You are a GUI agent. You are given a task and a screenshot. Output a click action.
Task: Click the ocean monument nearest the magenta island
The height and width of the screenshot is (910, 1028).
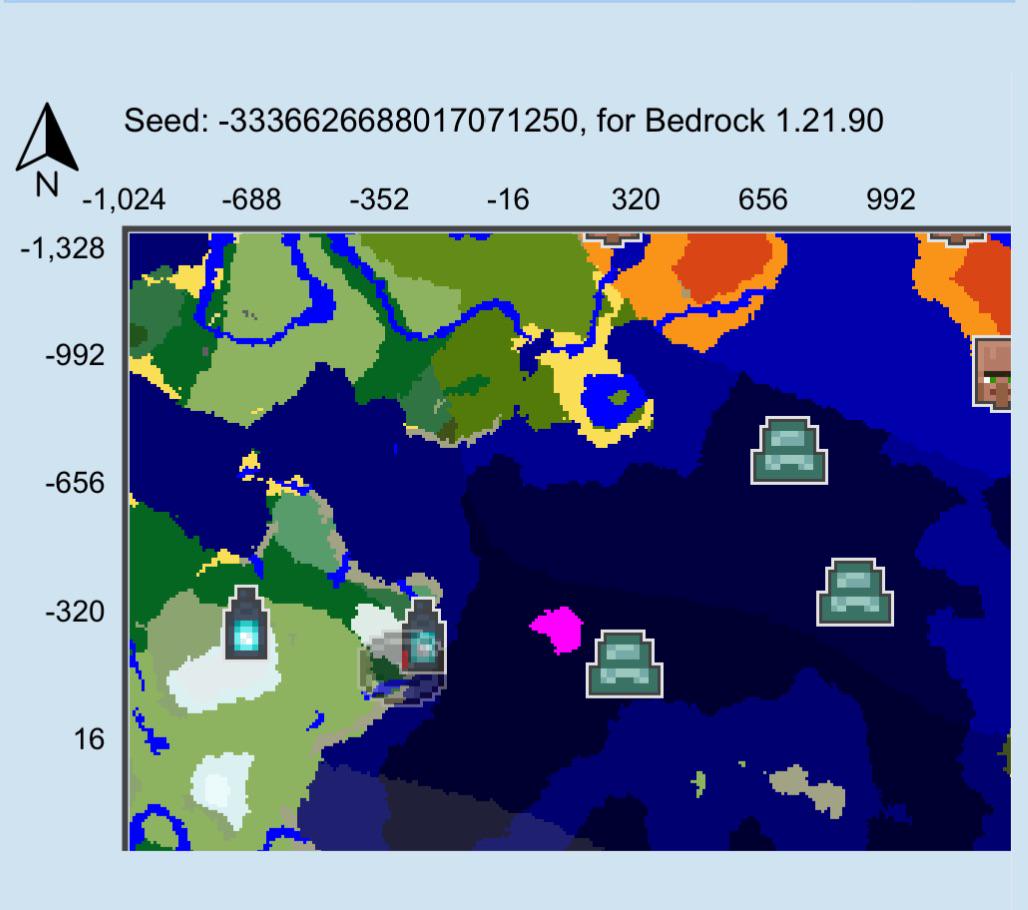pos(624,664)
